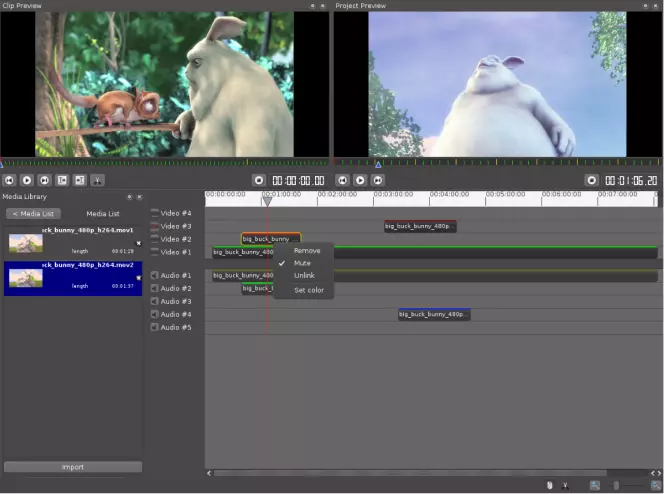Choose Set color from context menu
The height and width of the screenshot is (494, 664).
tap(304, 290)
